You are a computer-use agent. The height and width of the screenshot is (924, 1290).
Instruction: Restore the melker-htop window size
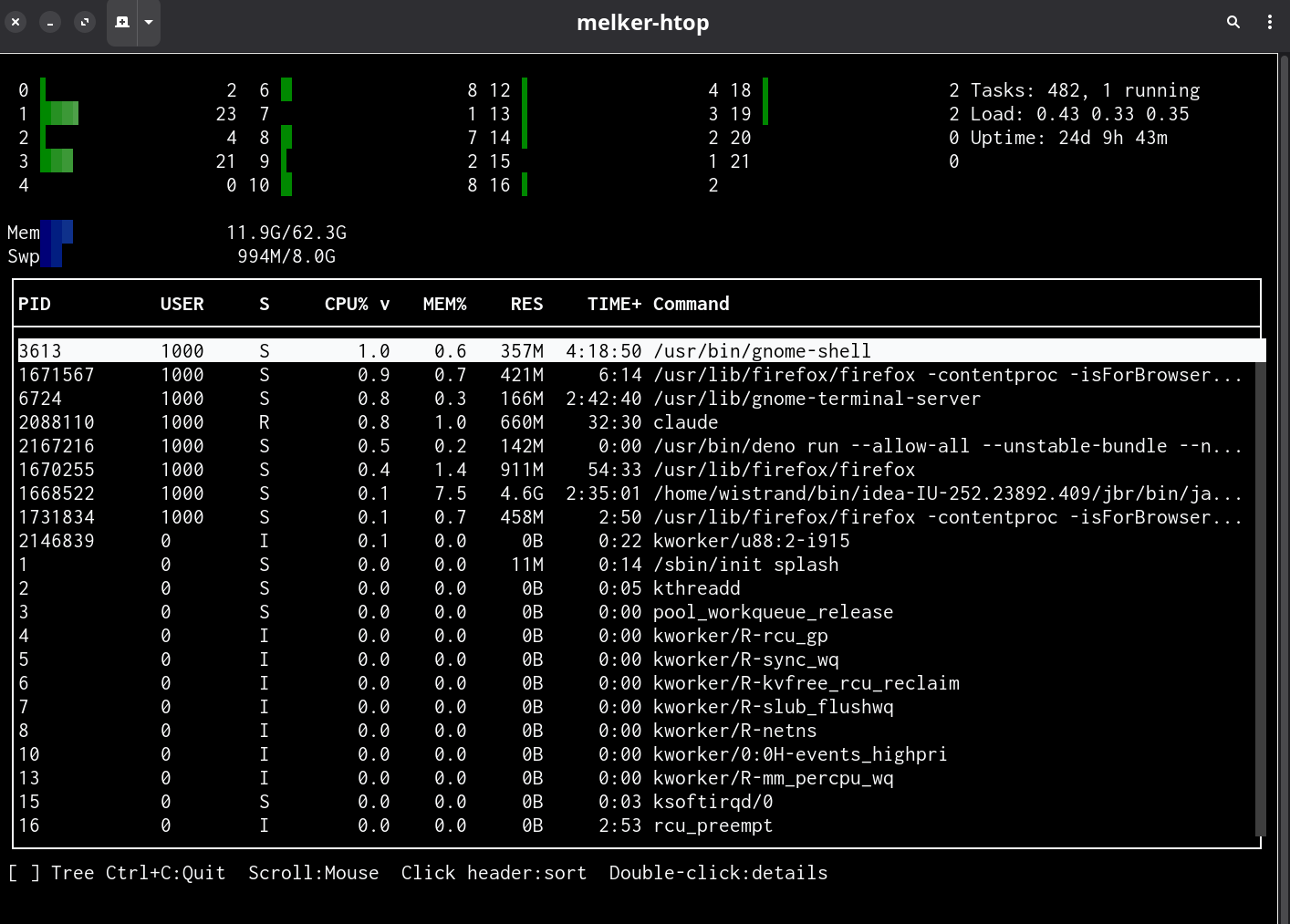pyautogui.click(x=85, y=22)
